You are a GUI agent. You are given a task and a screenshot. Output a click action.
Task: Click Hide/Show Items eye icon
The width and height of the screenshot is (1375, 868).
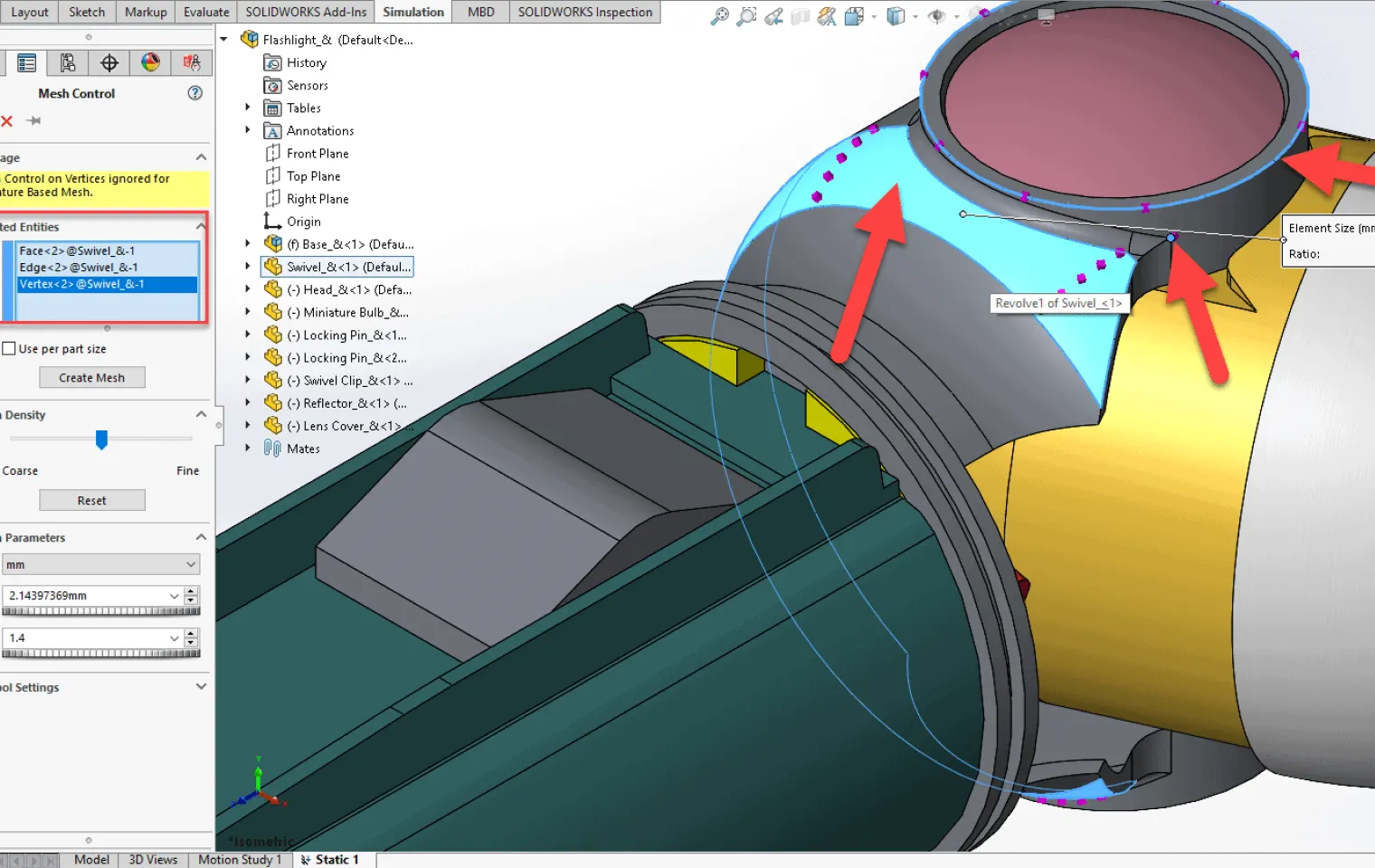click(x=937, y=16)
